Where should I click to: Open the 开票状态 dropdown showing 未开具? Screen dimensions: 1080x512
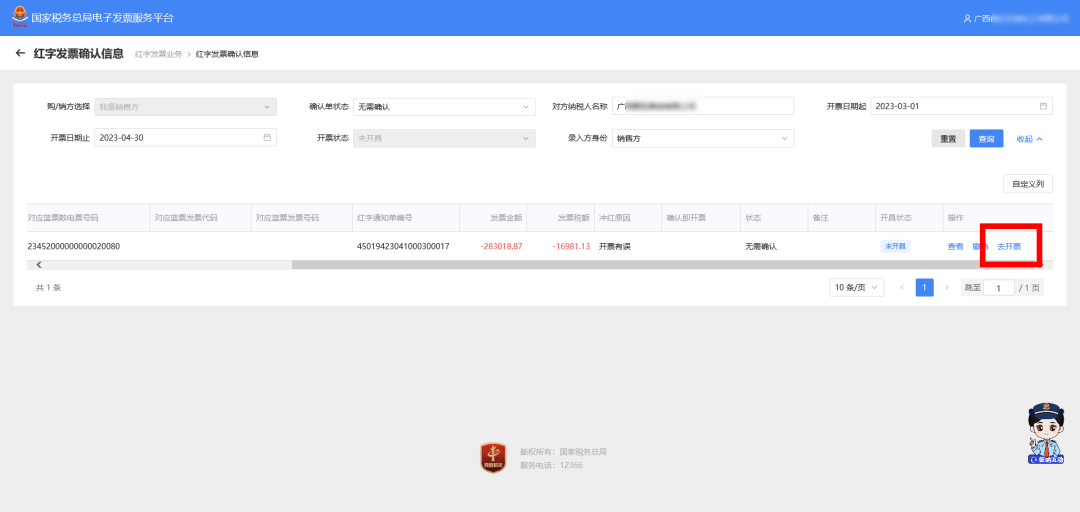pyautogui.click(x=444, y=139)
